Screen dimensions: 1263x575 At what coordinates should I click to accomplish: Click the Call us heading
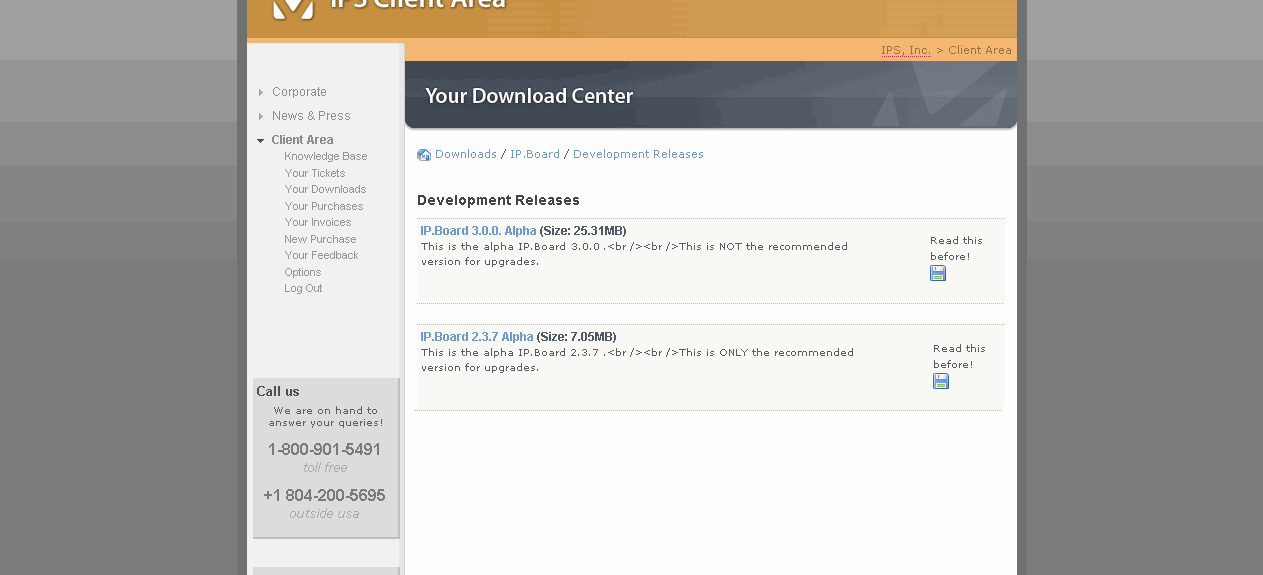(x=278, y=391)
